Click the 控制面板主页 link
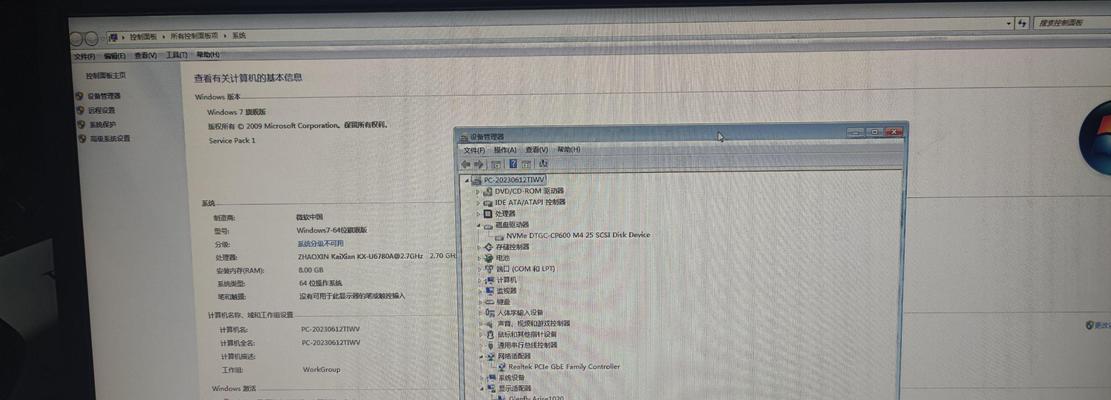Image resolution: width=1111 pixels, height=400 pixels. click(106, 75)
